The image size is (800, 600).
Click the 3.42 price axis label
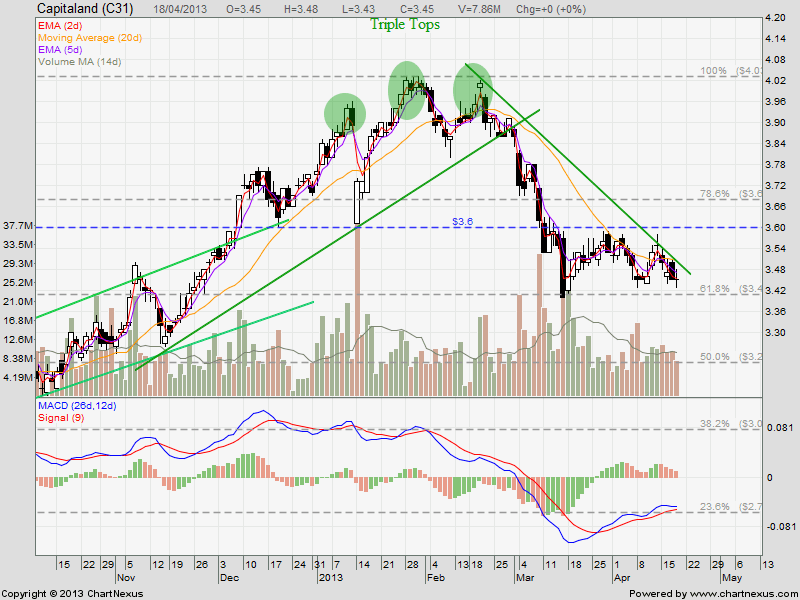(776, 290)
